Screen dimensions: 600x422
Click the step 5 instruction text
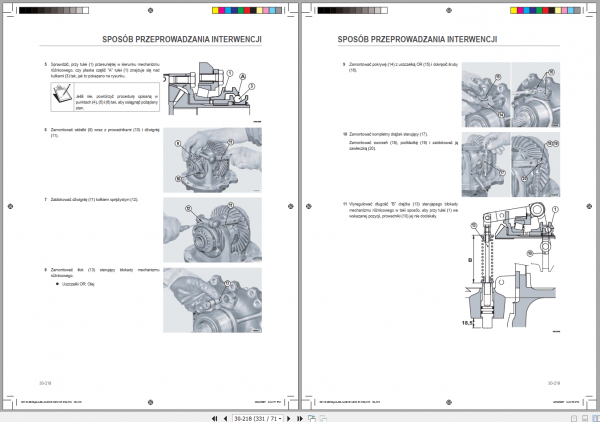click(x=105, y=70)
